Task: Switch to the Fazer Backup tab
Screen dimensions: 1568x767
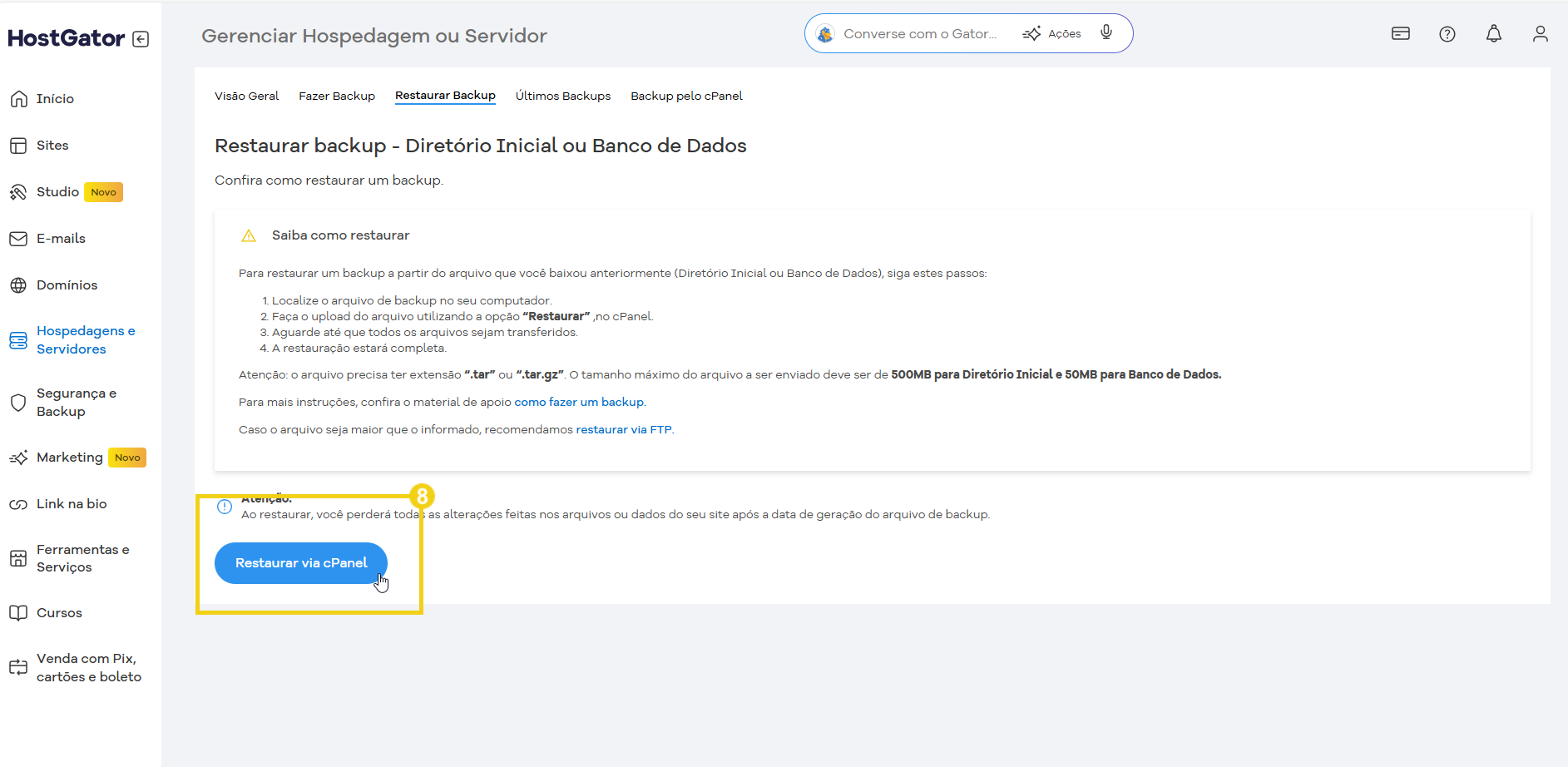Action: click(x=337, y=96)
